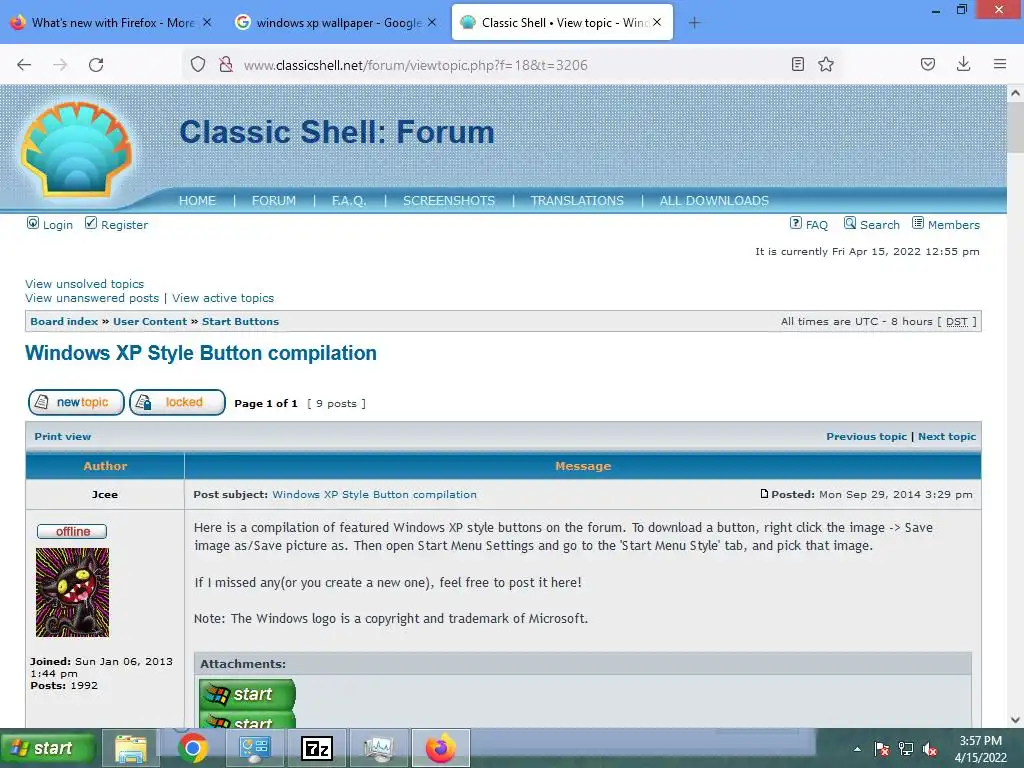Click the address bar URL field
Screen dimensions: 1024x768
(x=509, y=65)
